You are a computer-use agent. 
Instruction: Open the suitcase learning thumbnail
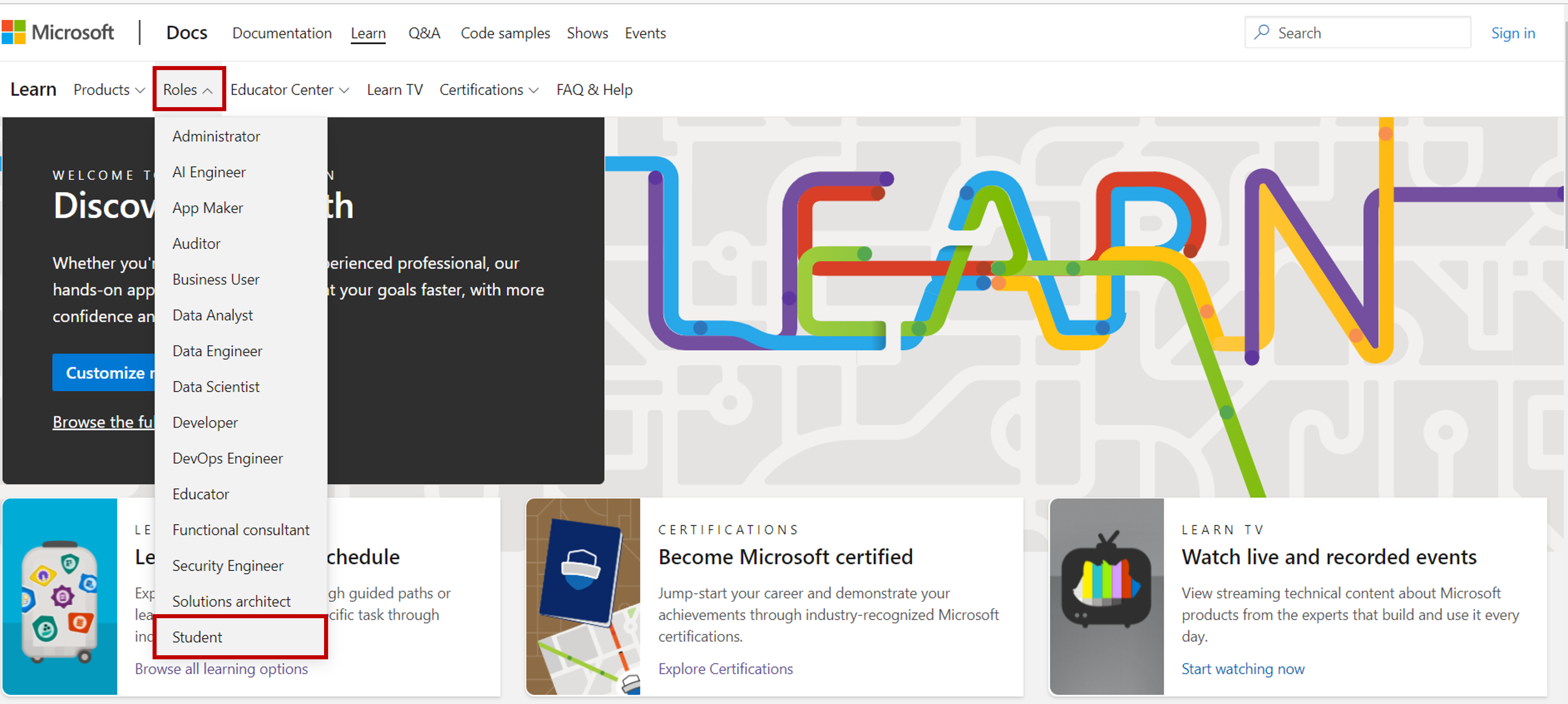[60, 596]
